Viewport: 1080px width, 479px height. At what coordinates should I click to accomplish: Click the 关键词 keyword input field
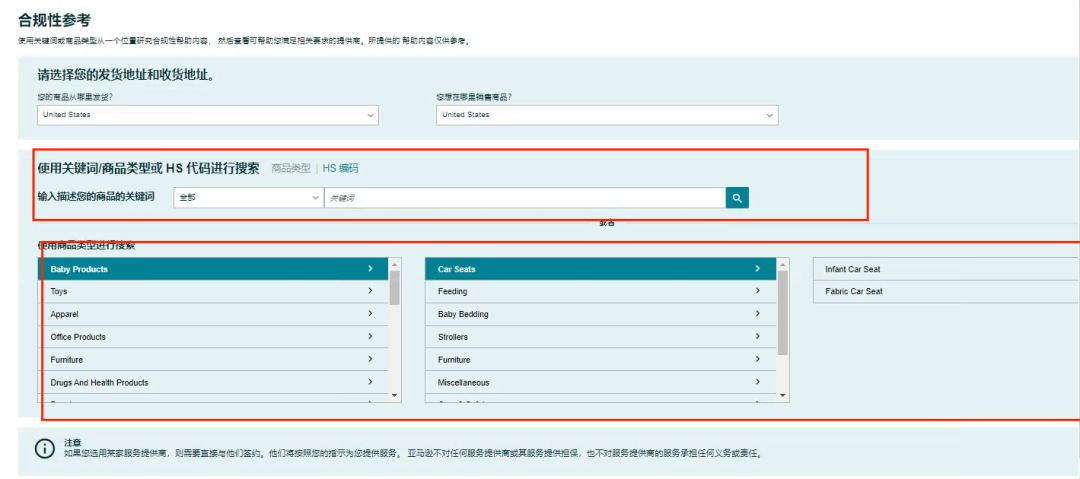coord(524,198)
